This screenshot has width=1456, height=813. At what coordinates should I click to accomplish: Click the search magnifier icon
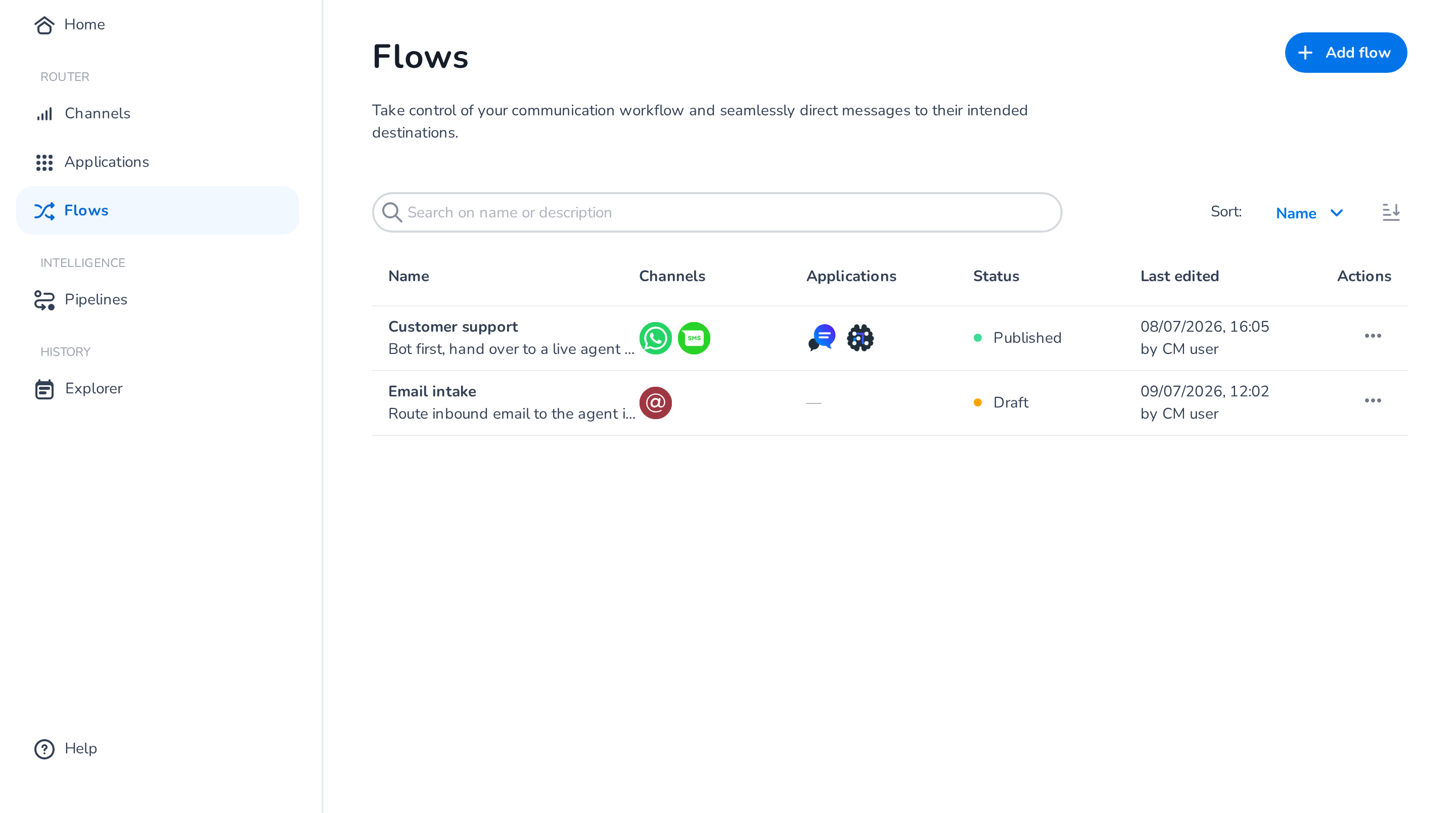(x=392, y=212)
